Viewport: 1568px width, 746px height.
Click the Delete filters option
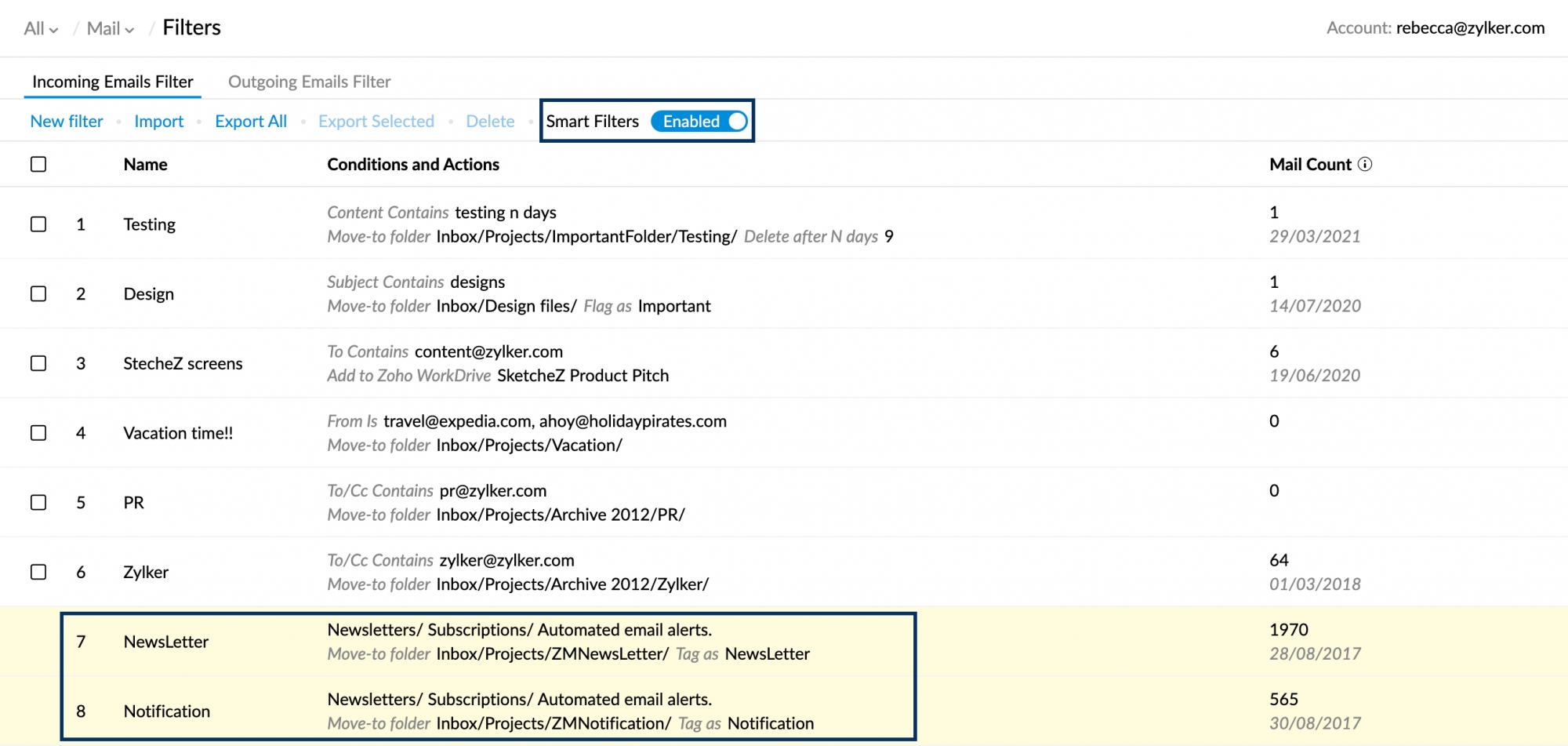(x=490, y=122)
